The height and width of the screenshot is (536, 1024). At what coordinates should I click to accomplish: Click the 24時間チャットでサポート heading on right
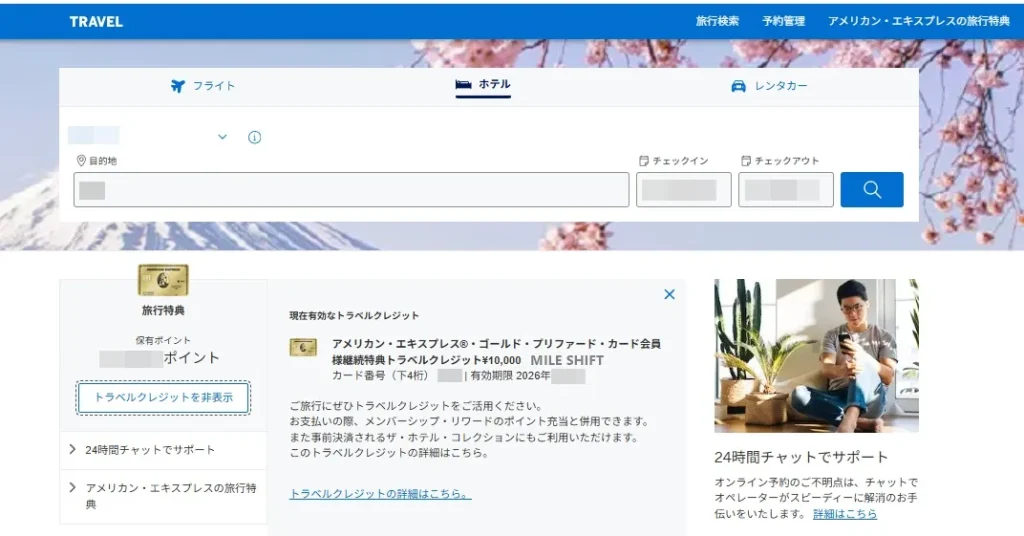(801, 457)
